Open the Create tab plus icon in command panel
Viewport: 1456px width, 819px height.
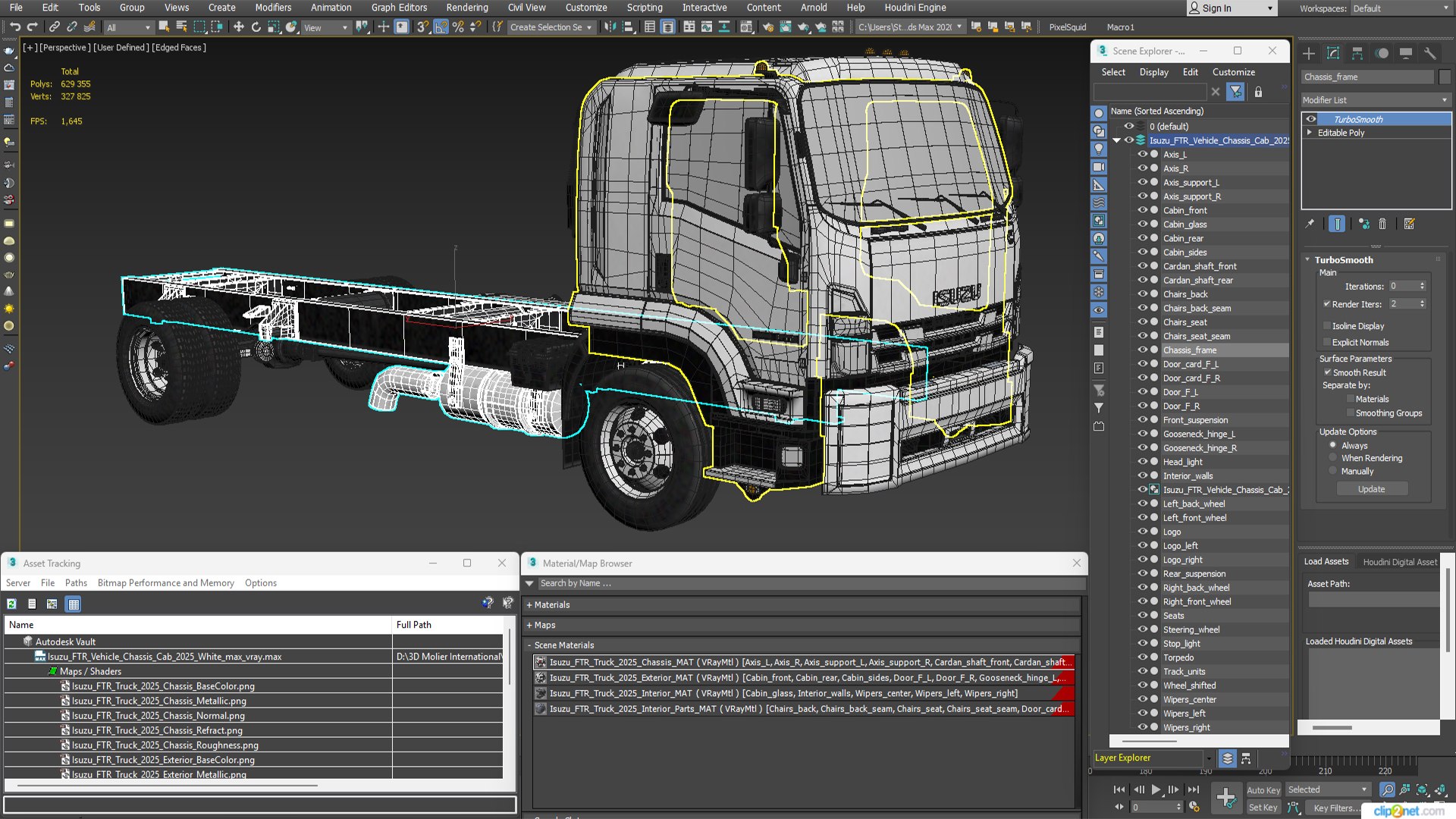pos(1309,53)
